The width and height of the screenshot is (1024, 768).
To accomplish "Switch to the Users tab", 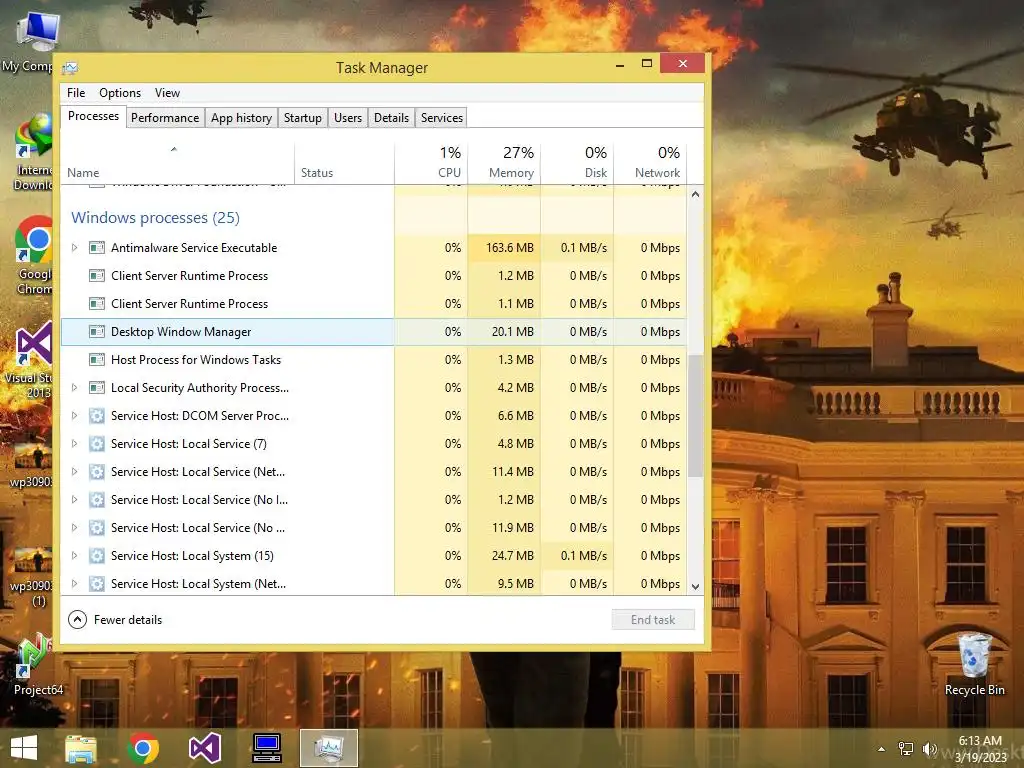I will click(x=347, y=118).
